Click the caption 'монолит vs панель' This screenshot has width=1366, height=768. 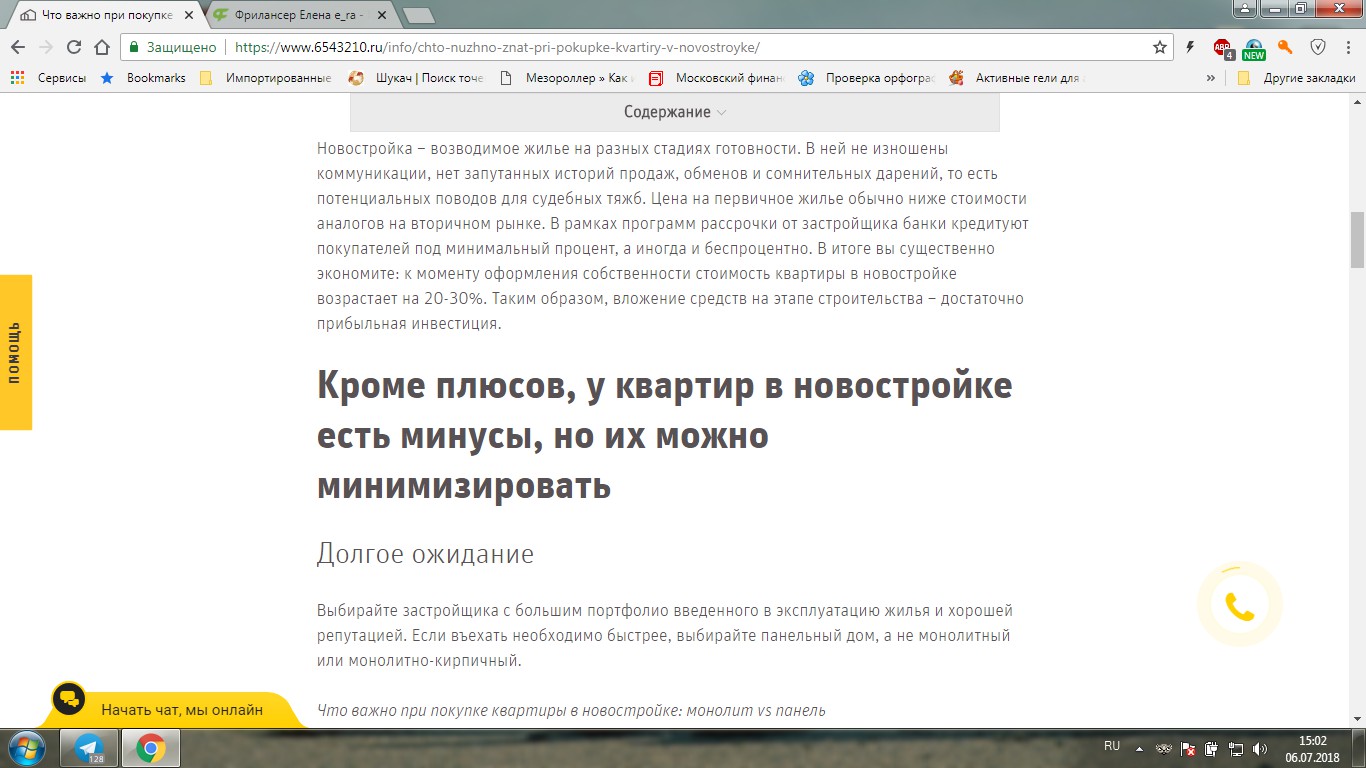tap(755, 711)
